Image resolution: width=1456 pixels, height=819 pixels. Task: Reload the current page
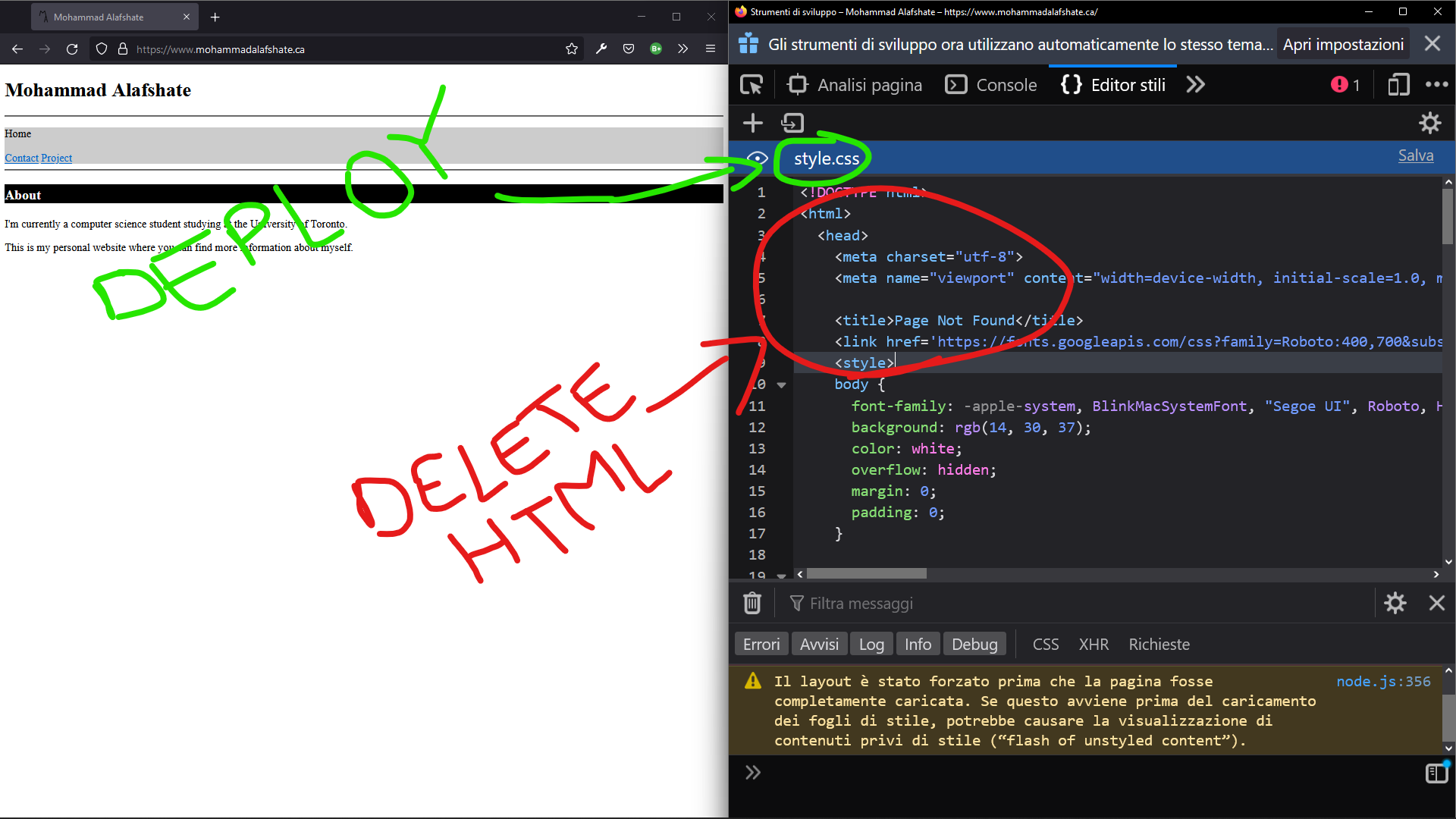[x=72, y=49]
